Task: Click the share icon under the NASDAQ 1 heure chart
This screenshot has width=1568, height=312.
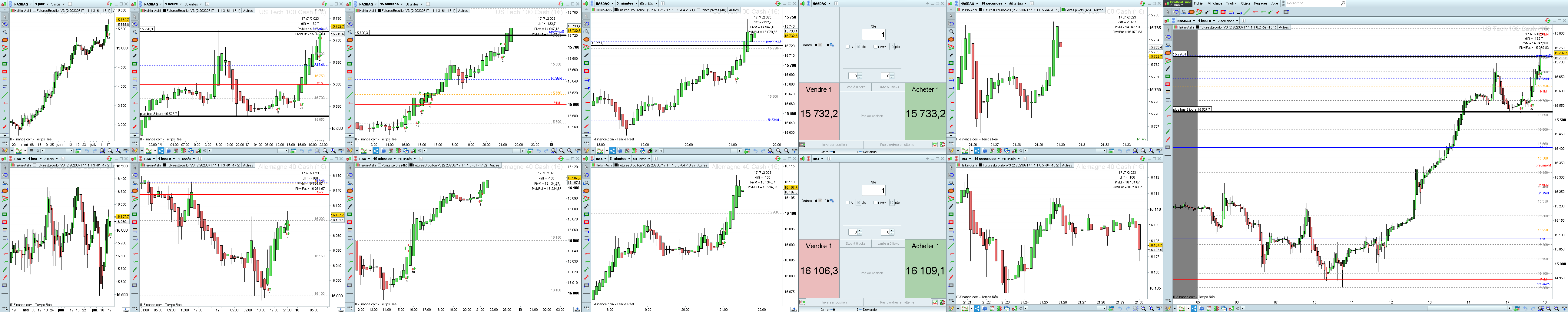Action: tap(161, 150)
